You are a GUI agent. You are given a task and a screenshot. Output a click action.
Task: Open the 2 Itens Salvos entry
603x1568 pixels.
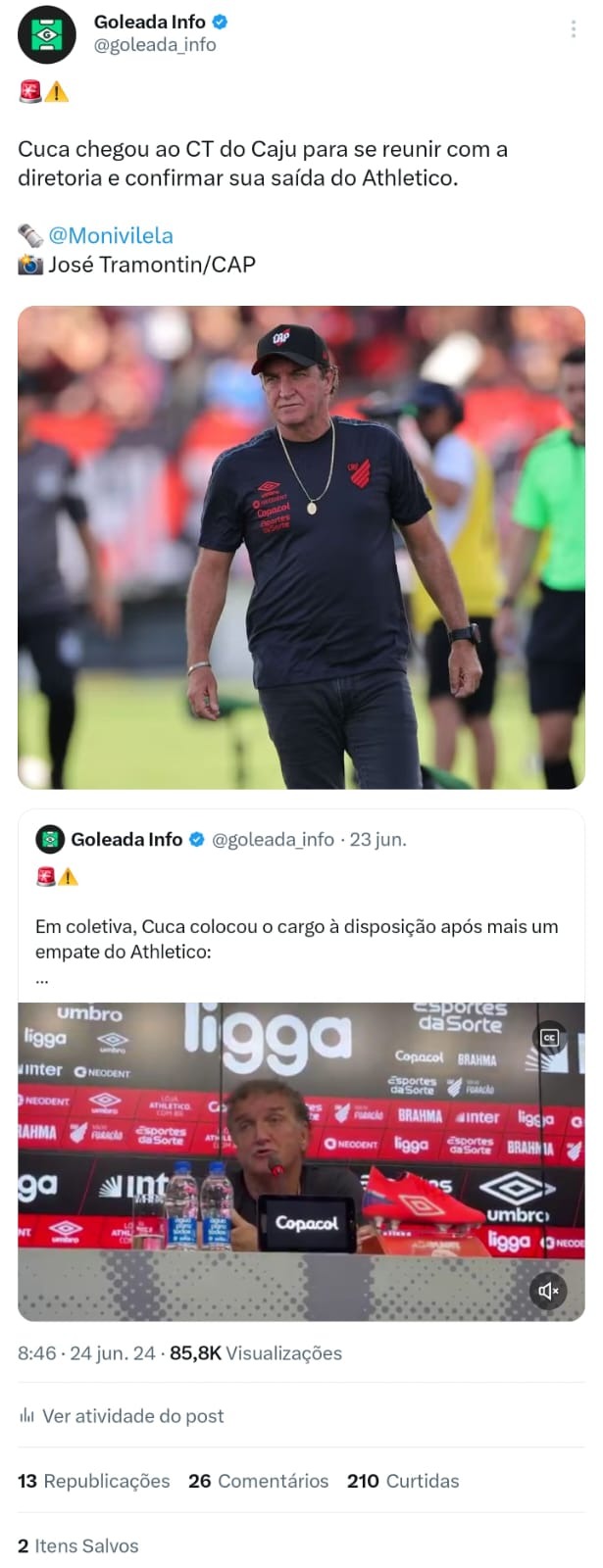pyautogui.click(x=78, y=1545)
